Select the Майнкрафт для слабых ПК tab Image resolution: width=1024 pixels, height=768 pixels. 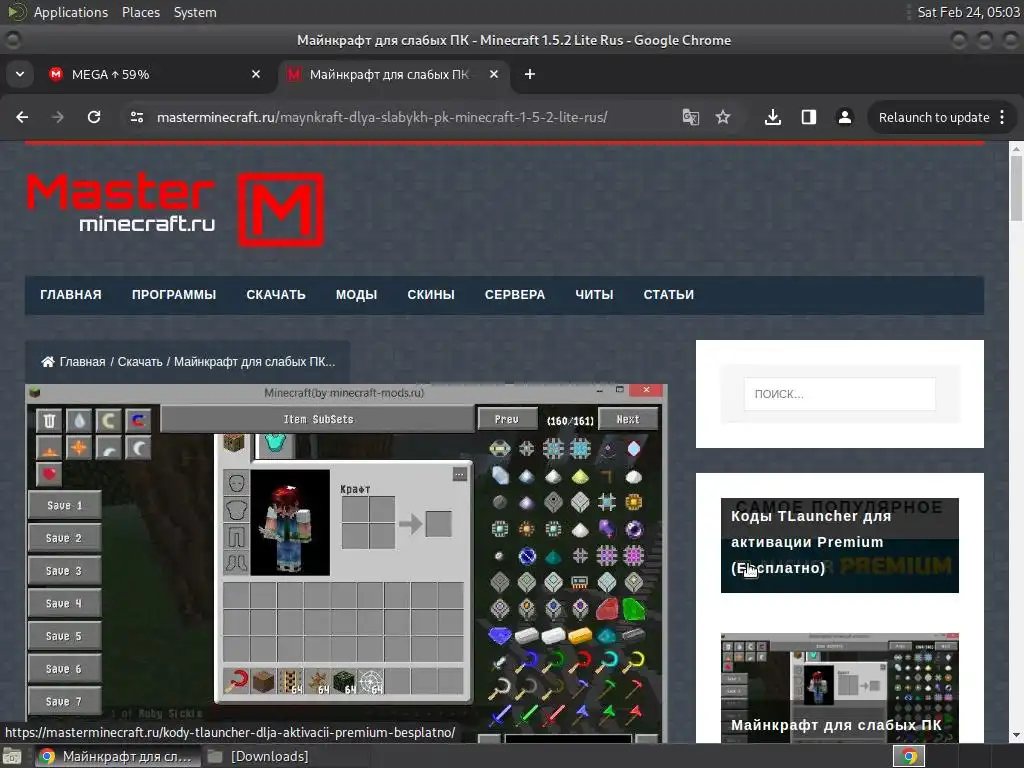[x=392, y=74]
